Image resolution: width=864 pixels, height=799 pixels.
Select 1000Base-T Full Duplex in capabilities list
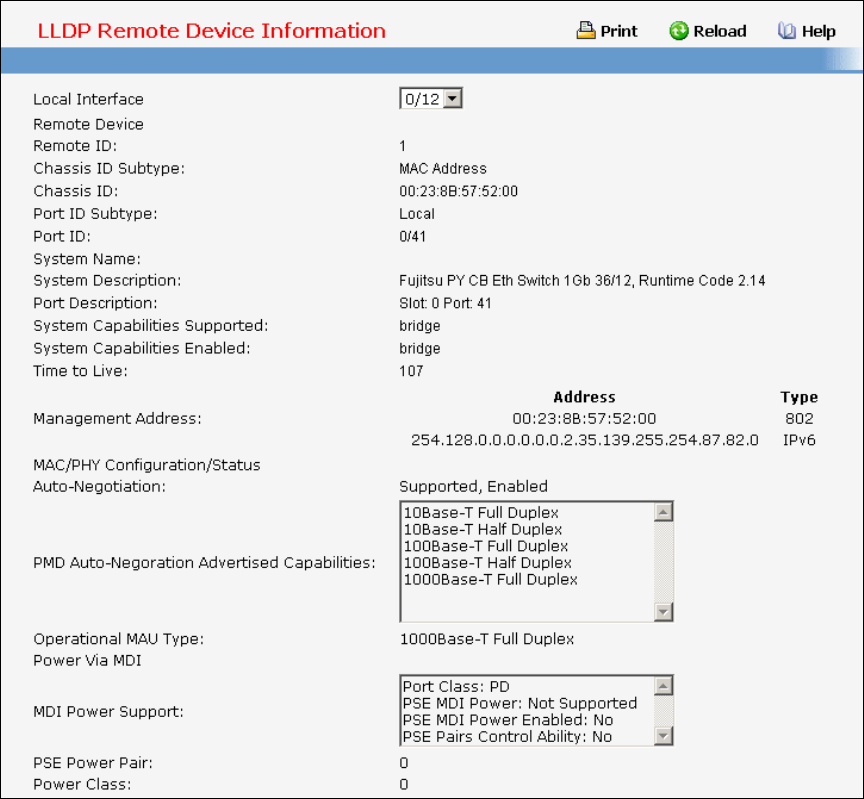coord(490,580)
